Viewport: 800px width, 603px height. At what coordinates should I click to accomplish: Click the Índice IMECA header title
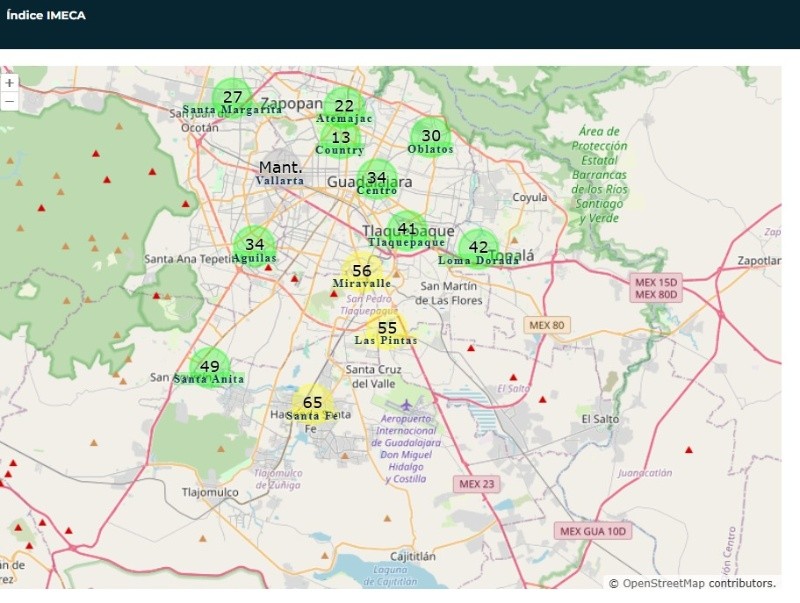click(46, 15)
